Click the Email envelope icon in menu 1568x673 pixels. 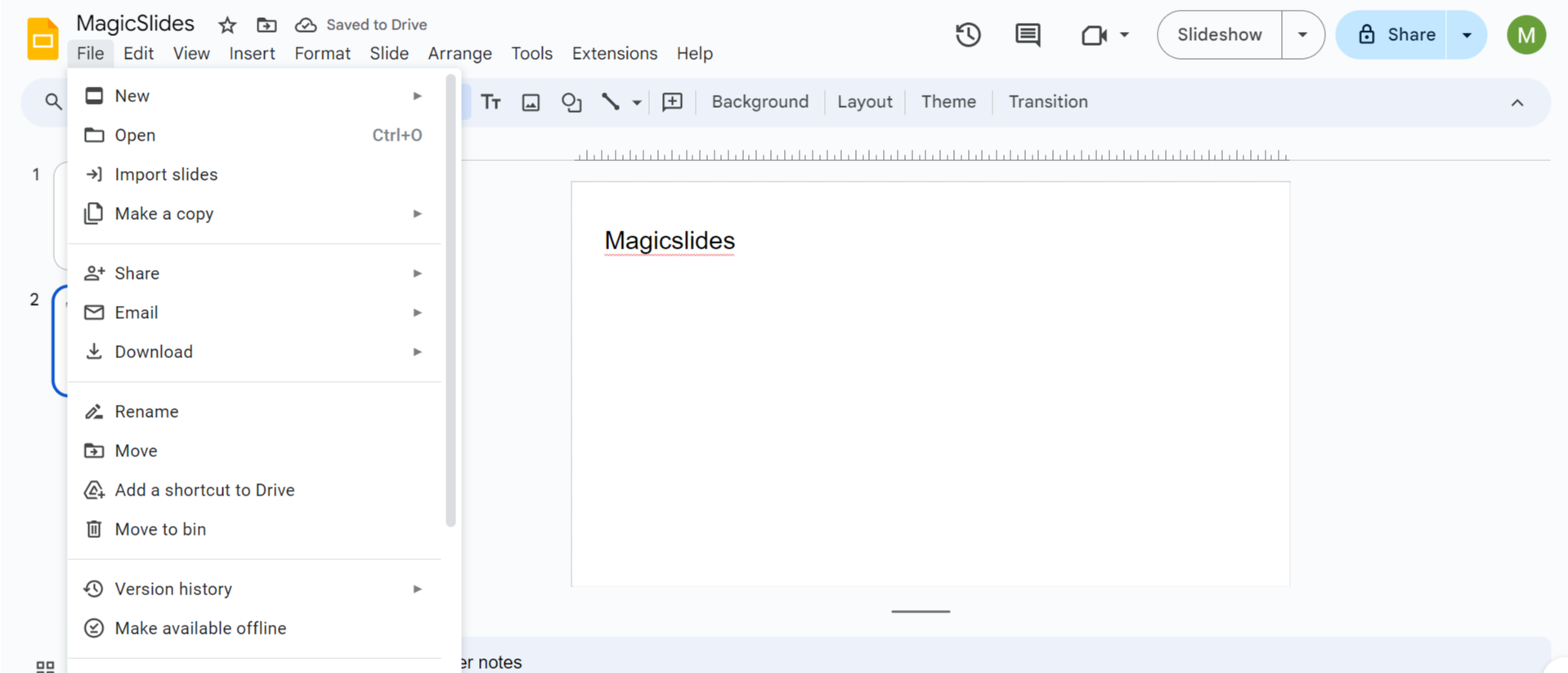pyautogui.click(x=94, y=312)
